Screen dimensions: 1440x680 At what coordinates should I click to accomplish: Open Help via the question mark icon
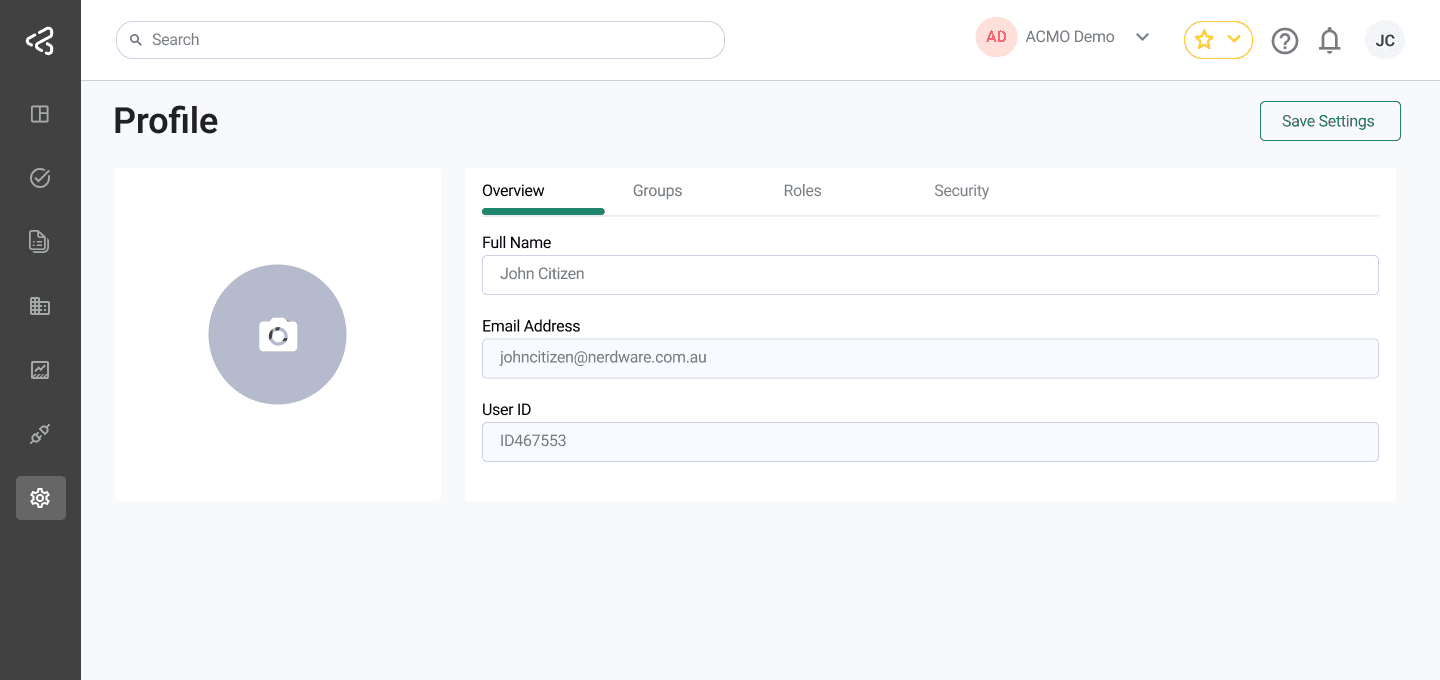pos(1285,40)
